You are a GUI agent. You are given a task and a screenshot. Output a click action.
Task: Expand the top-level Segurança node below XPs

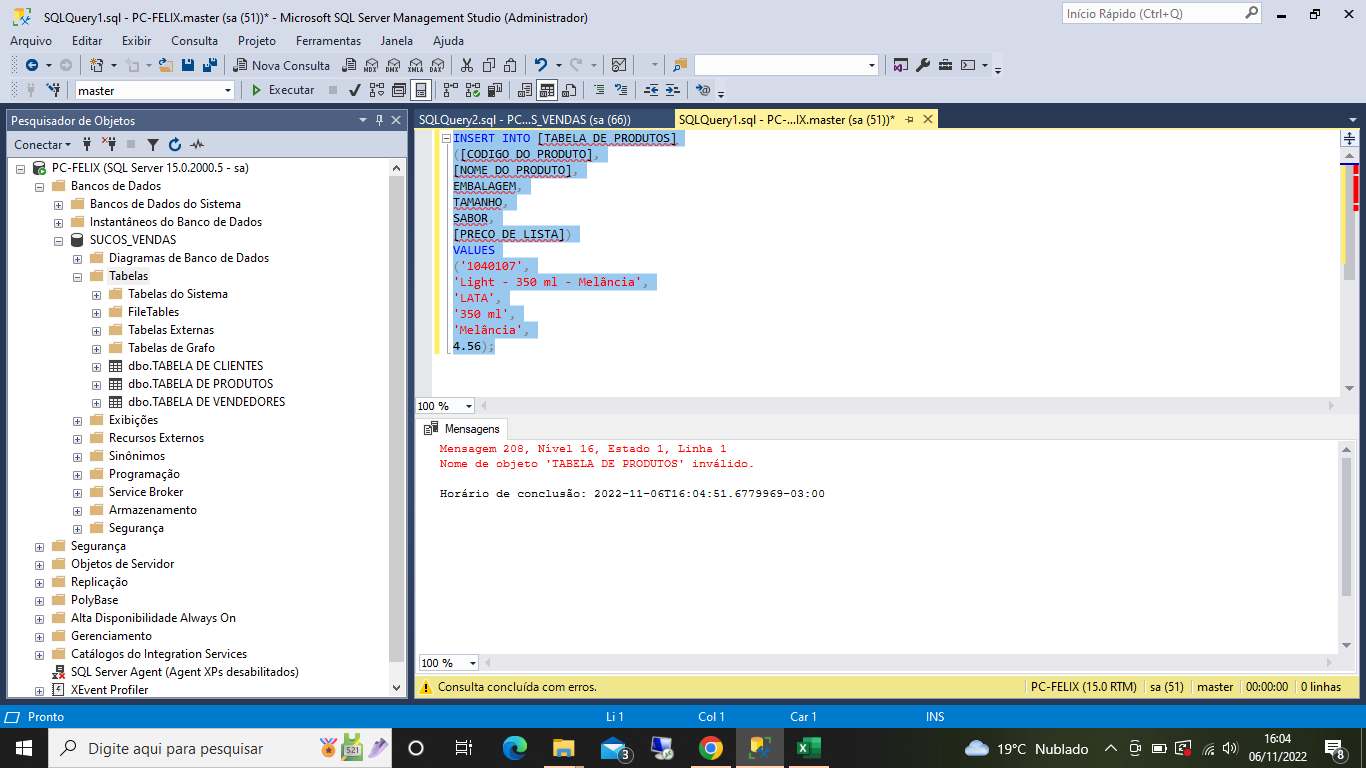(39, 546)
